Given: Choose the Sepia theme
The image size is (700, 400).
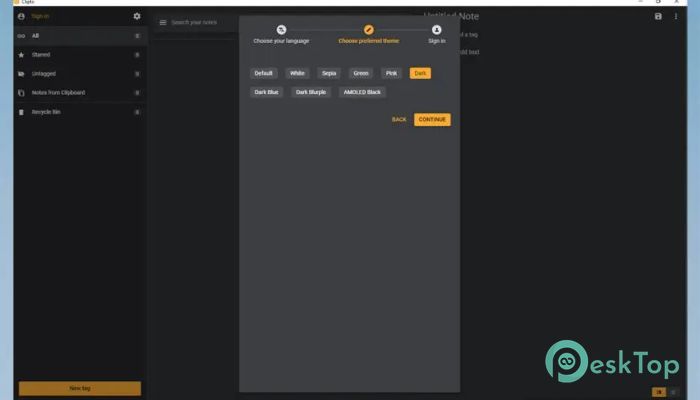Looking at the screenshot, I should point(329,73).
